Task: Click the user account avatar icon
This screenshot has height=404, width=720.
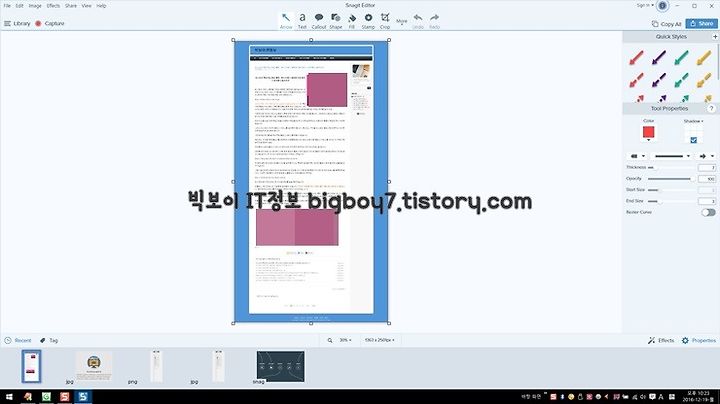Action: 662,6
